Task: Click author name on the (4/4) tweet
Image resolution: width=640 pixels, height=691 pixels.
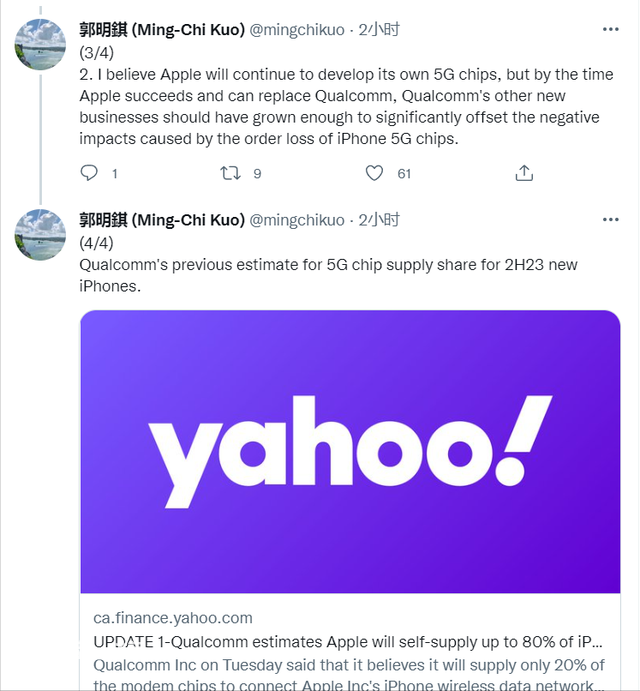Action: click(x=162, y=219)
